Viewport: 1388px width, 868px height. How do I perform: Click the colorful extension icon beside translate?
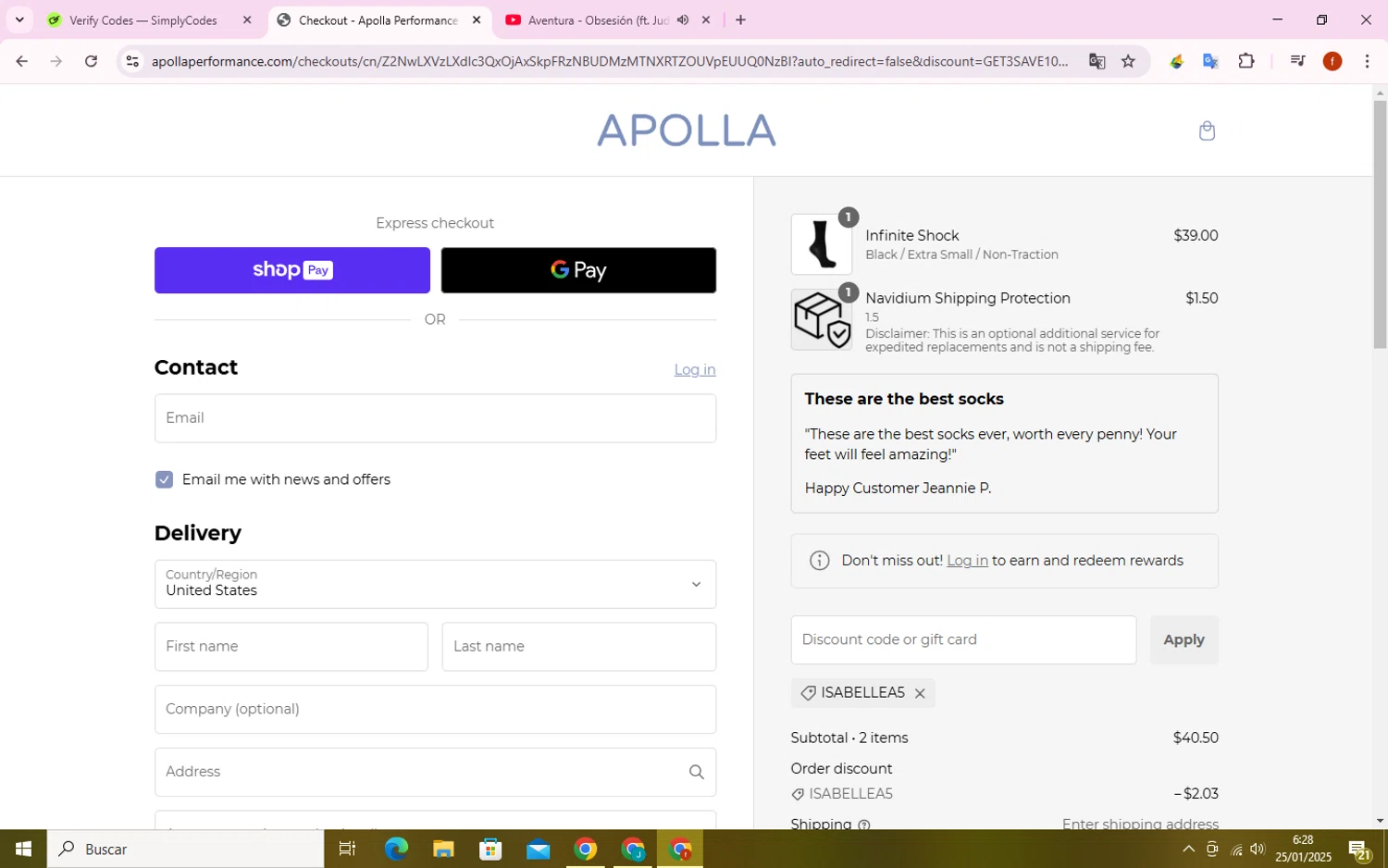(x=1176, y=61)
